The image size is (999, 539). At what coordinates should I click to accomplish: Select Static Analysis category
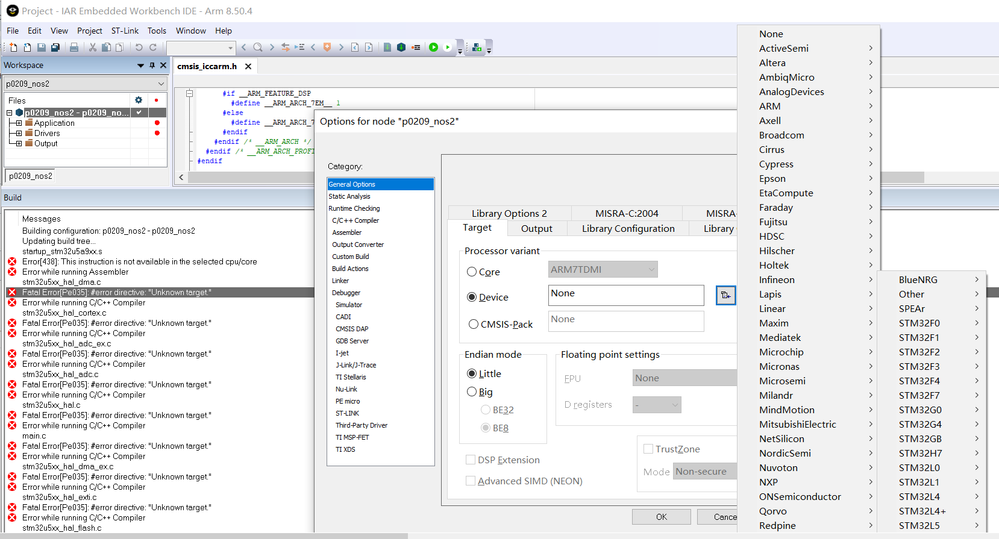[349, 196]
